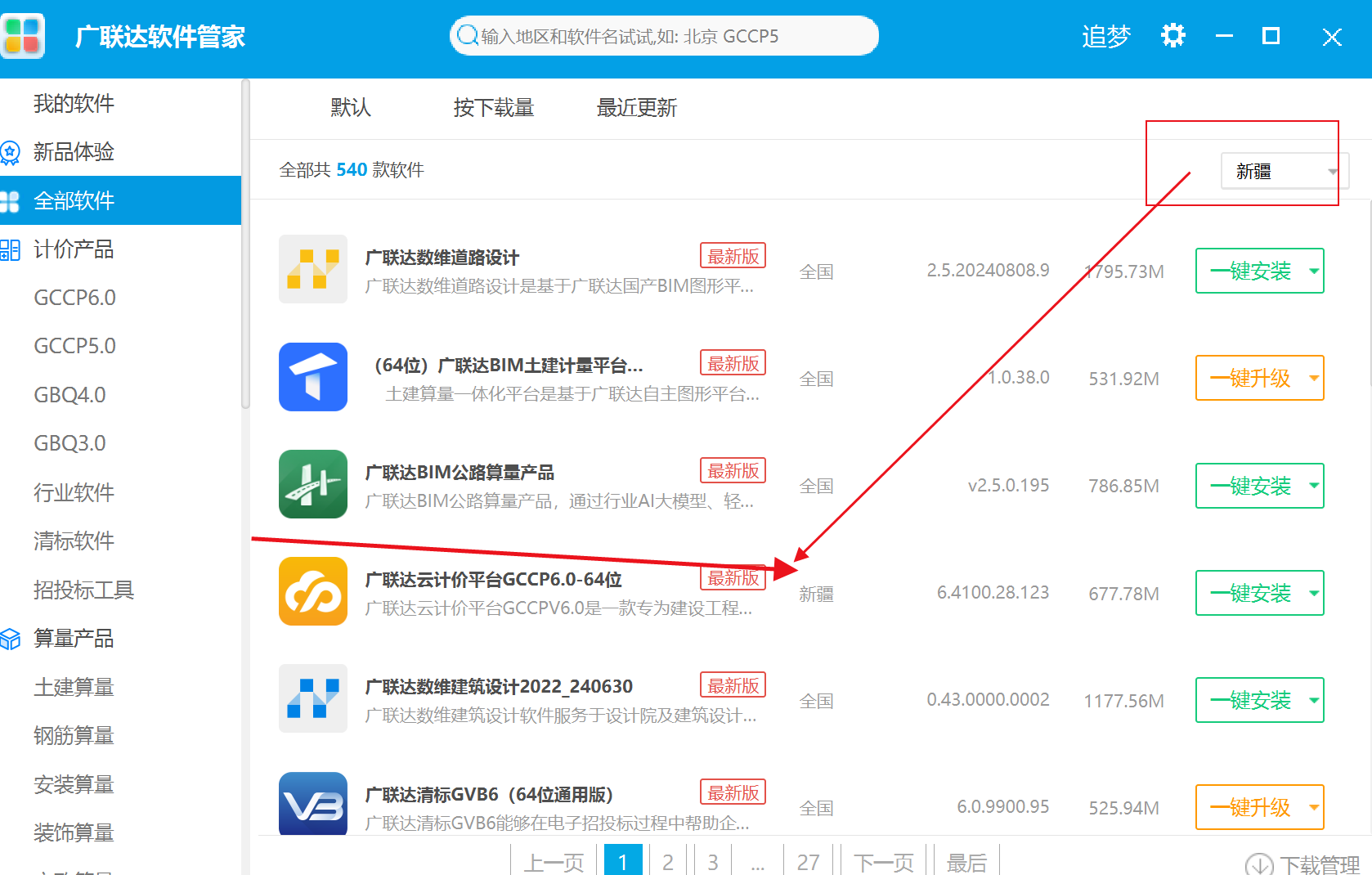This screenshot has width=1372, height=875.
Task: Click the 最新版 tag on 广联达数维道路设计
Action: (733, 256)
